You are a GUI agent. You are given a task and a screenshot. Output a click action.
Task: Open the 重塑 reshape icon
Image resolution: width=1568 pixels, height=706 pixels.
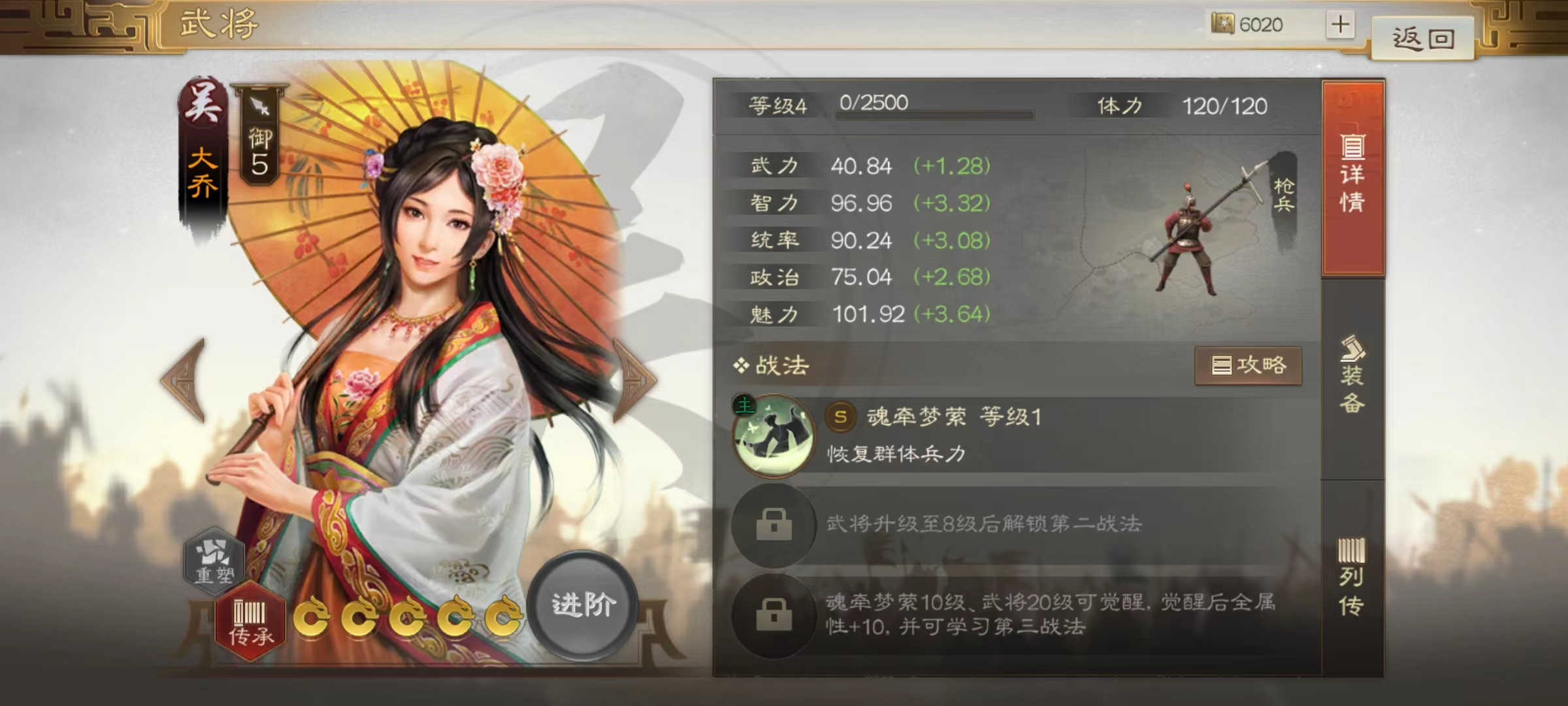click(215, 560)
